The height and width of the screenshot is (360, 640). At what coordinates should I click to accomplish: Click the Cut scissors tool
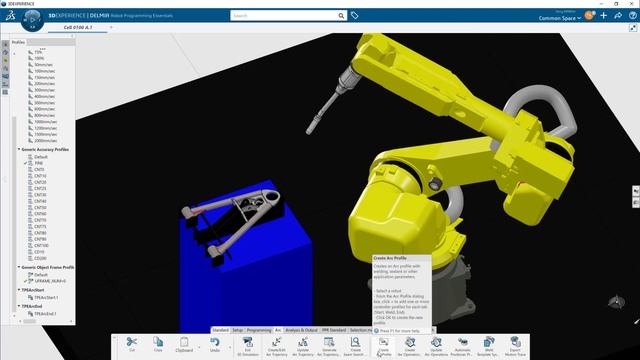pos(131,344)
